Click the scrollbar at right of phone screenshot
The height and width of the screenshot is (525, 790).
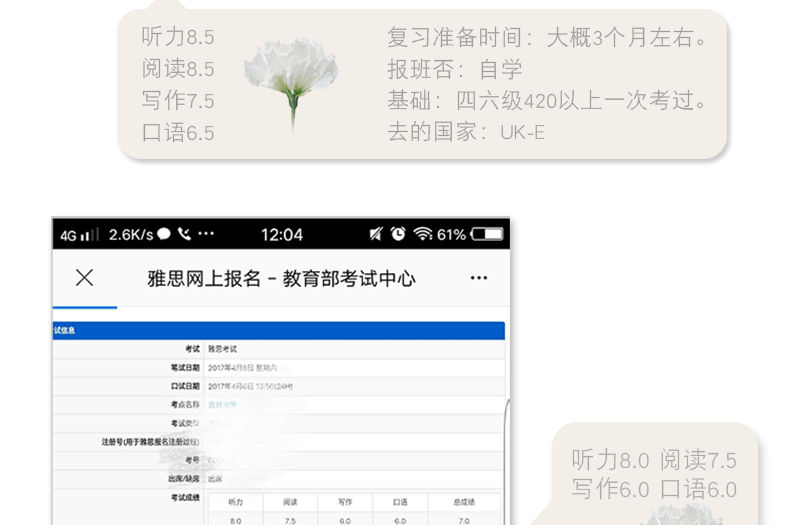pos(507,461)
